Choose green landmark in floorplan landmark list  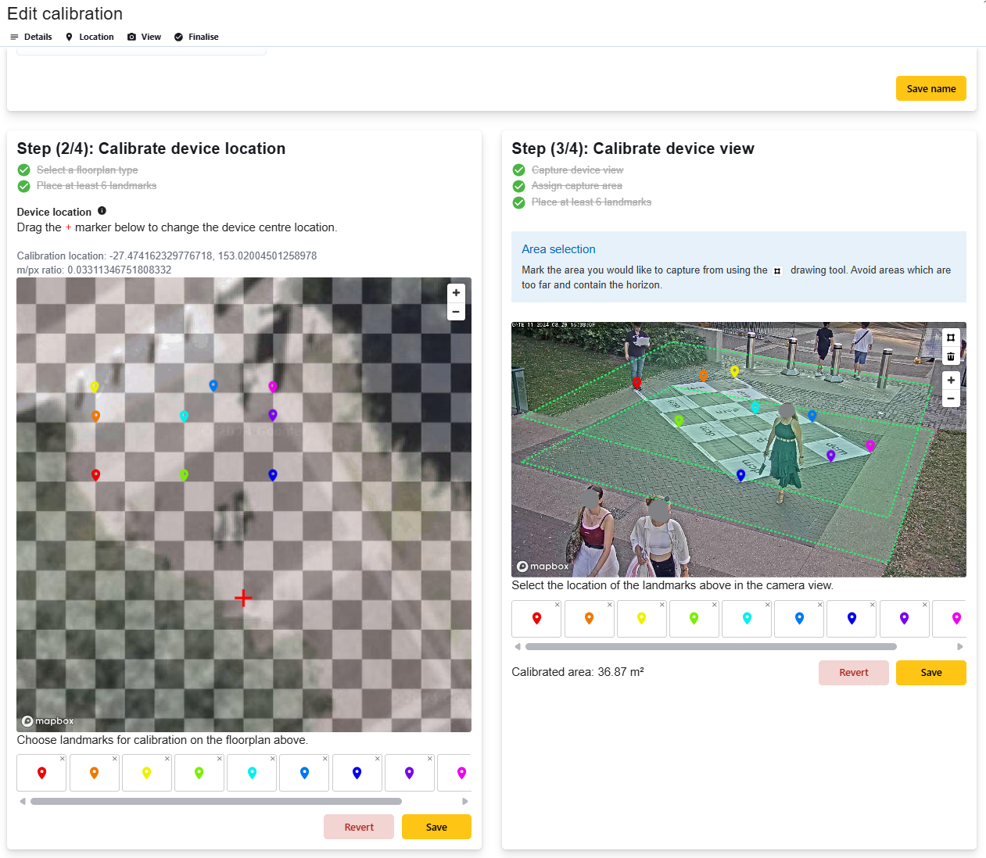click(x=199, y=773)
